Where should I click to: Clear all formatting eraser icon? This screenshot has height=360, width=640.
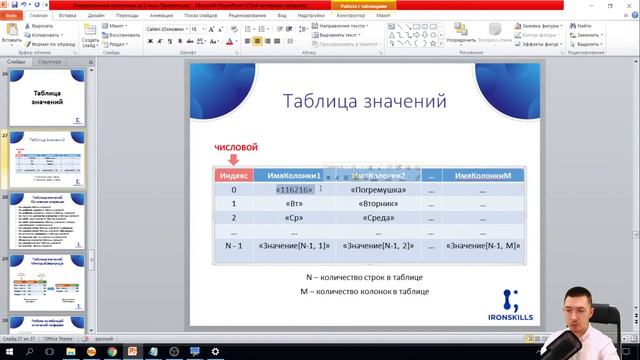click(234, 29)
